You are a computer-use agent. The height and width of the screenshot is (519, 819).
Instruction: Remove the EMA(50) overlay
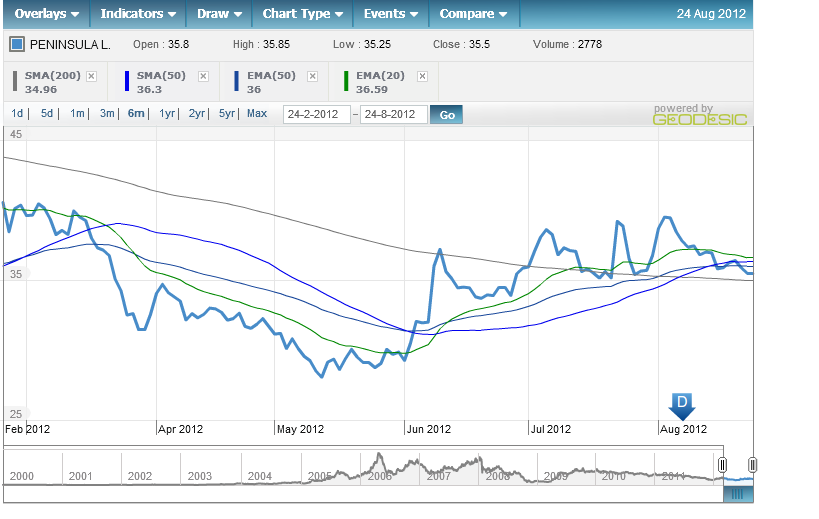312,77
